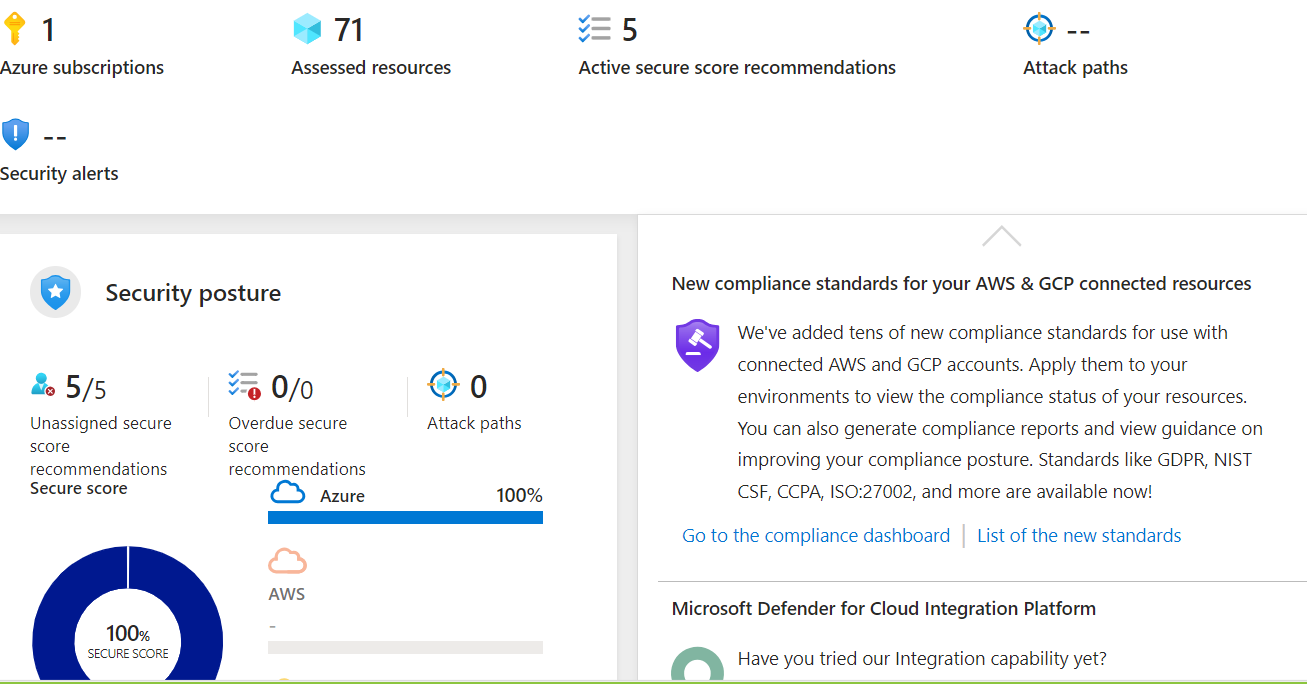Click the 0 Attack paths count
The height and width of the screenshot is (684, 1307).
478,386
